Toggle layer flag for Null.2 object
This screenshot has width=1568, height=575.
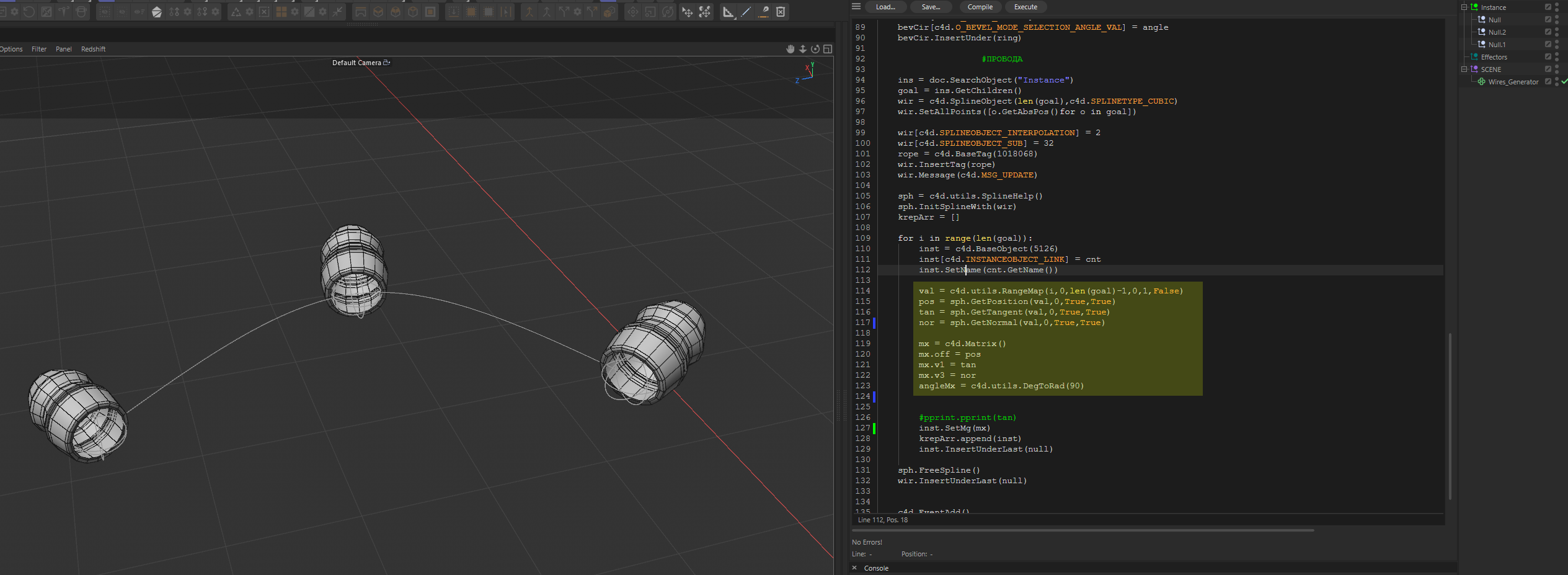(1548, 32)
